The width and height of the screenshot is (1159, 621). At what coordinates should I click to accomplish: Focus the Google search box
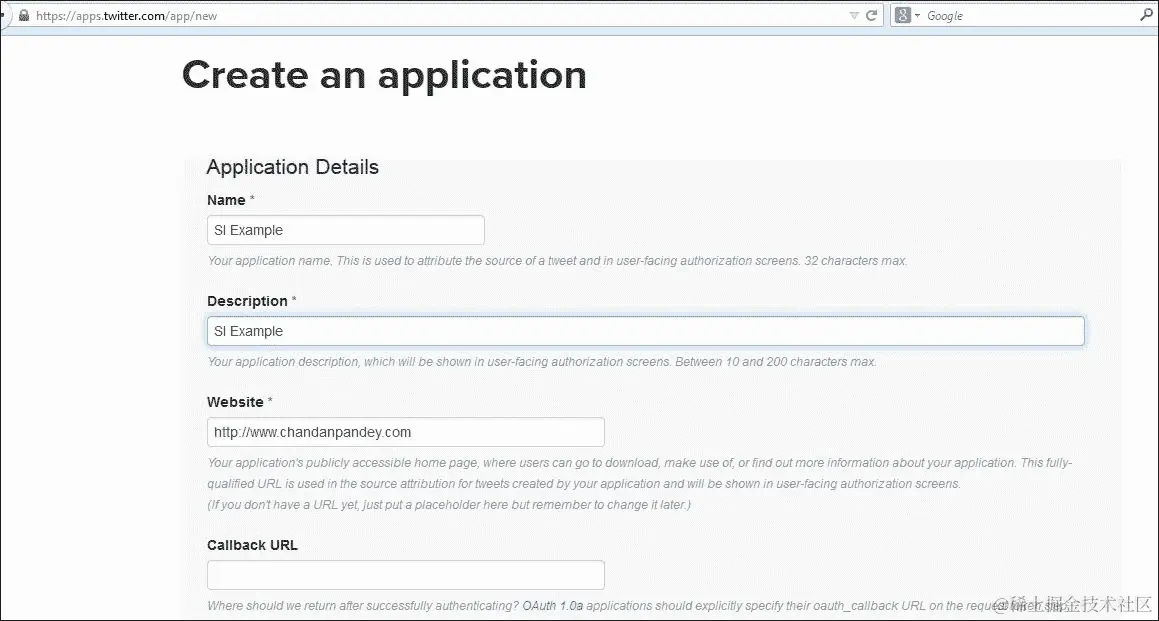point(1030,16)
